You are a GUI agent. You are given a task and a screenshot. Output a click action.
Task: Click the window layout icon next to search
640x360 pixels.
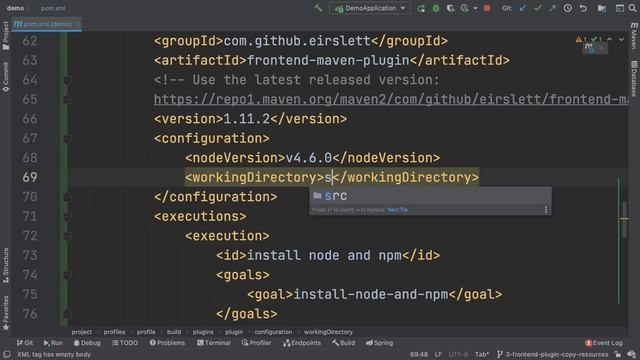pyautogui.click(x=620, y=8)
